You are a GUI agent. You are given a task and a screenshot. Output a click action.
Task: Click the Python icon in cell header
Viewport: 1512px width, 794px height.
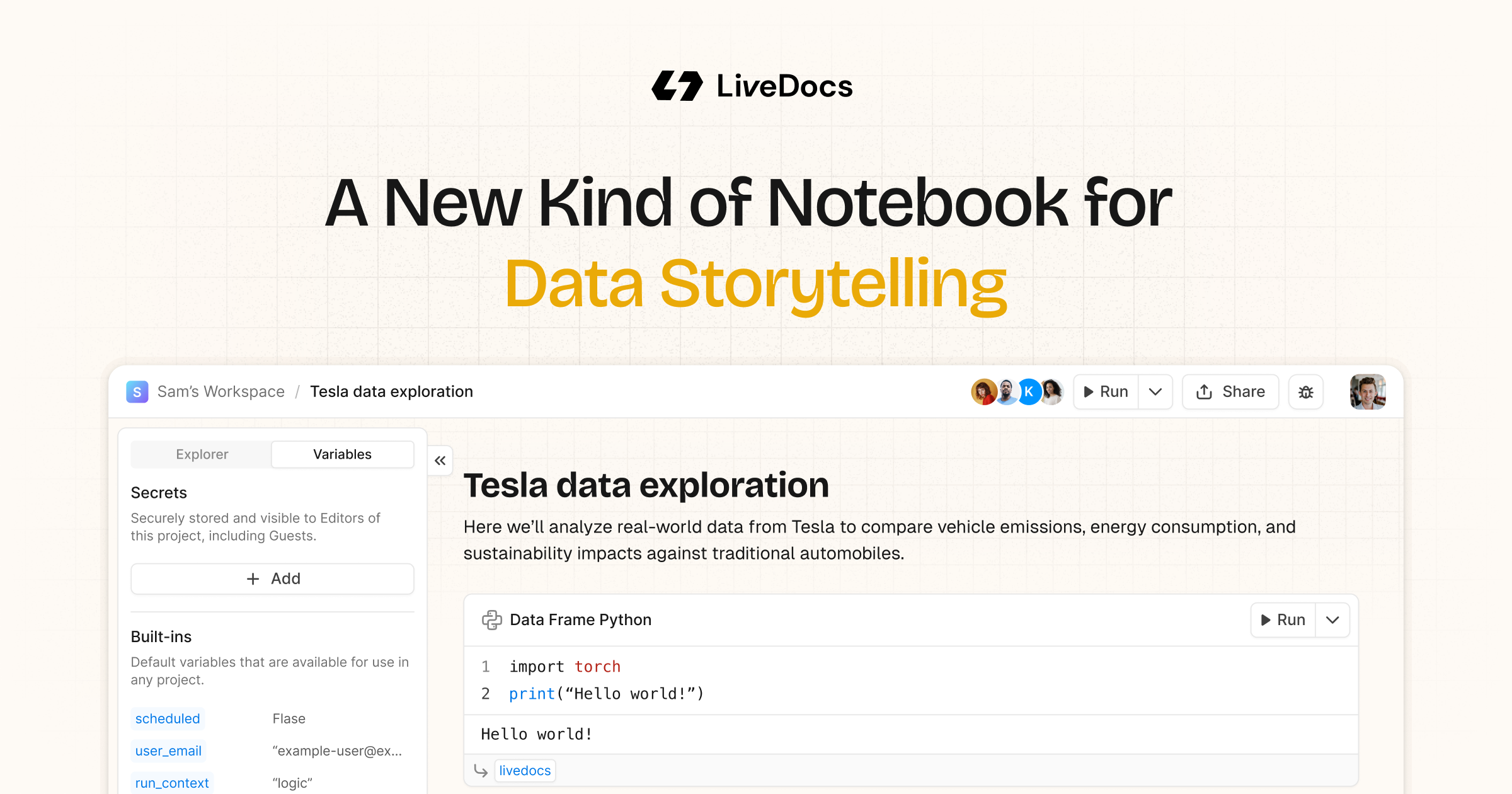click(x=491, y=620)
